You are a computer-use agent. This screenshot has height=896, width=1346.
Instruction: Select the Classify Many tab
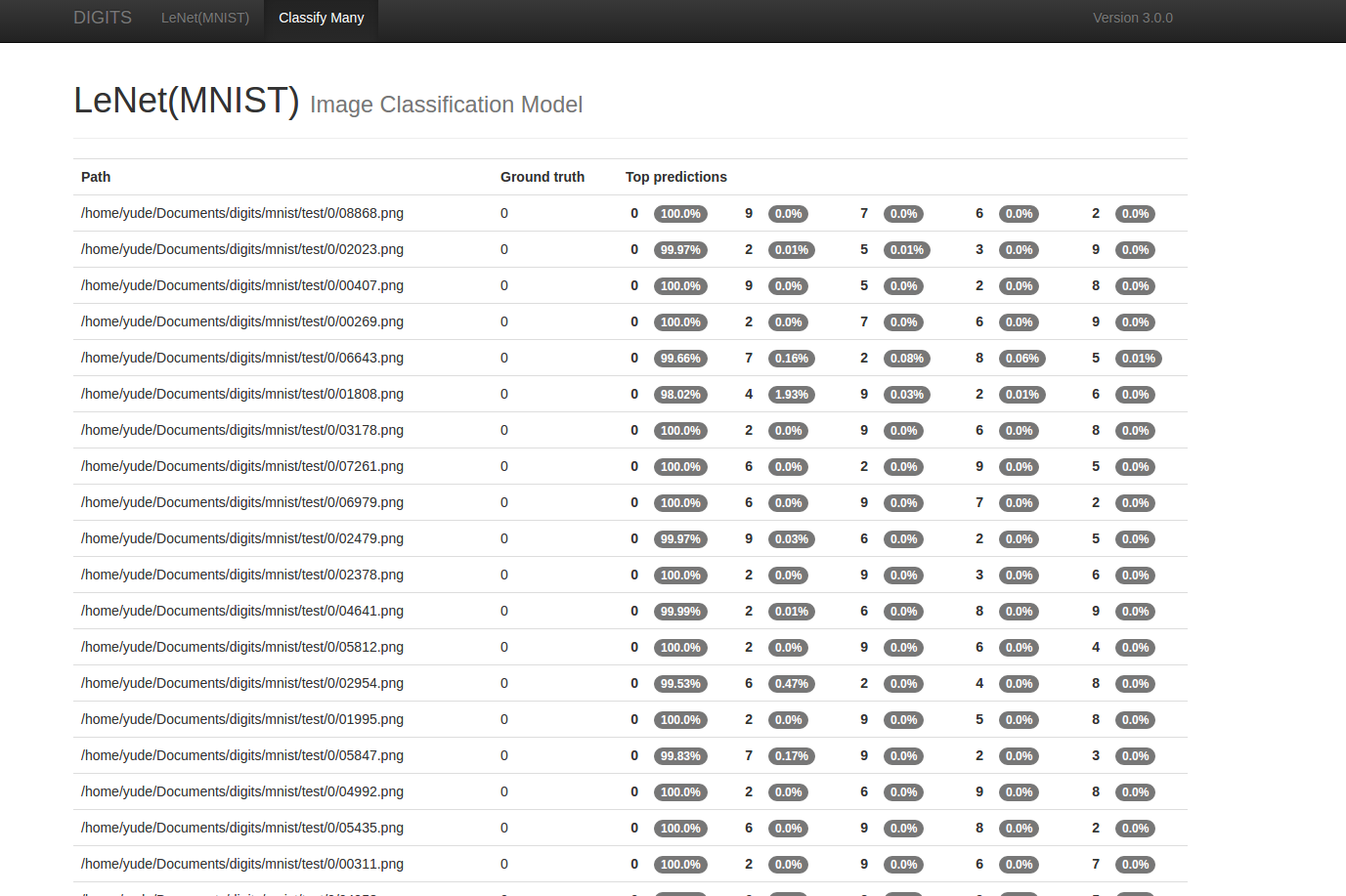pyautogui.click(x=322, y=18)
